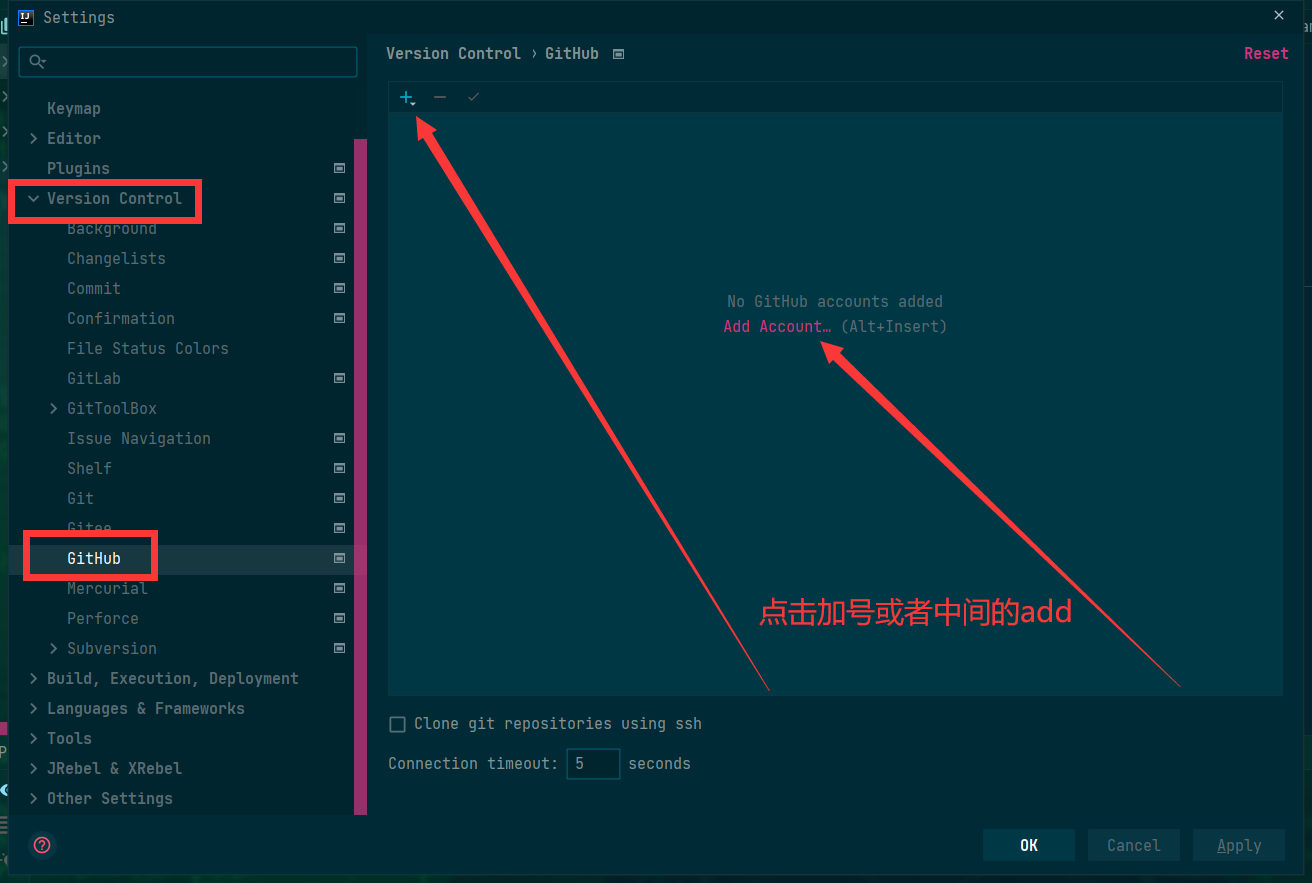Select the Mercurial settings entry
1312x883 pixels.
[107, 588]
